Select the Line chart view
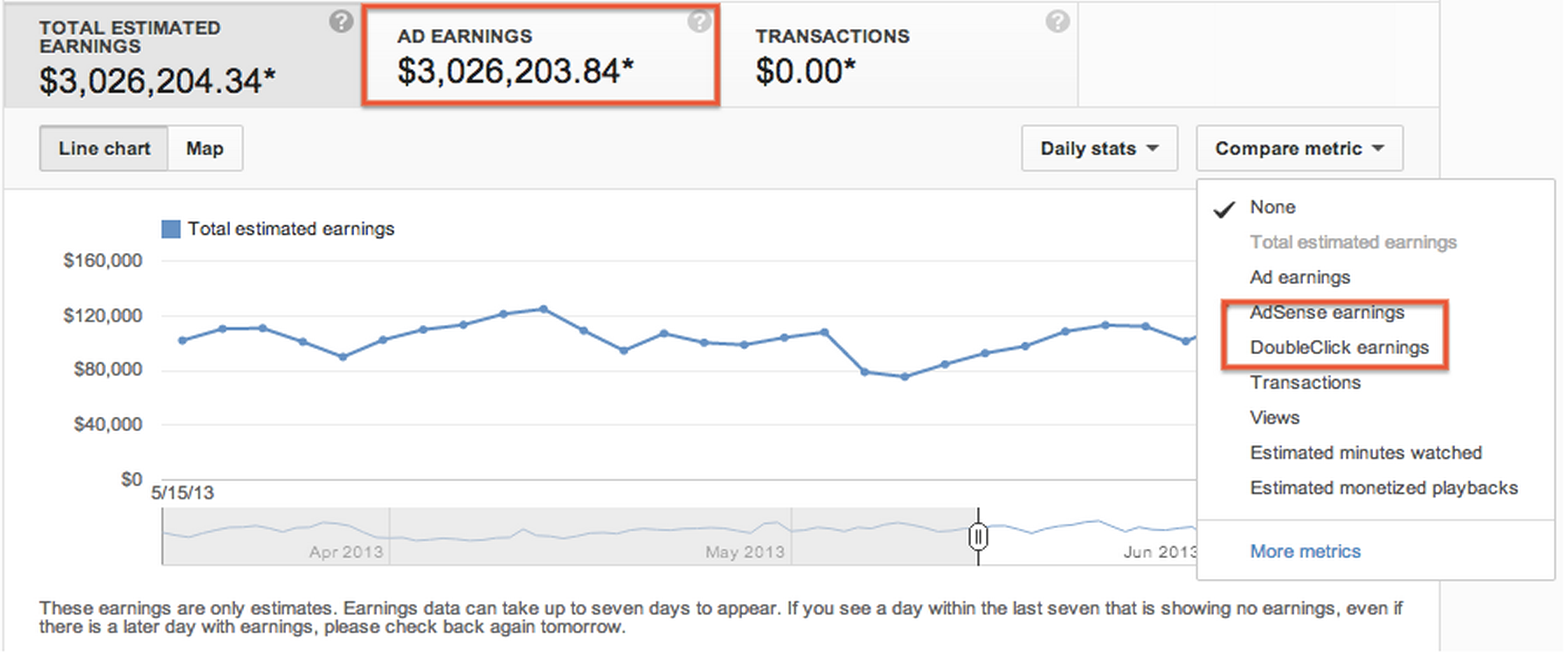1564x656 pixels. [x=103, y=148]
